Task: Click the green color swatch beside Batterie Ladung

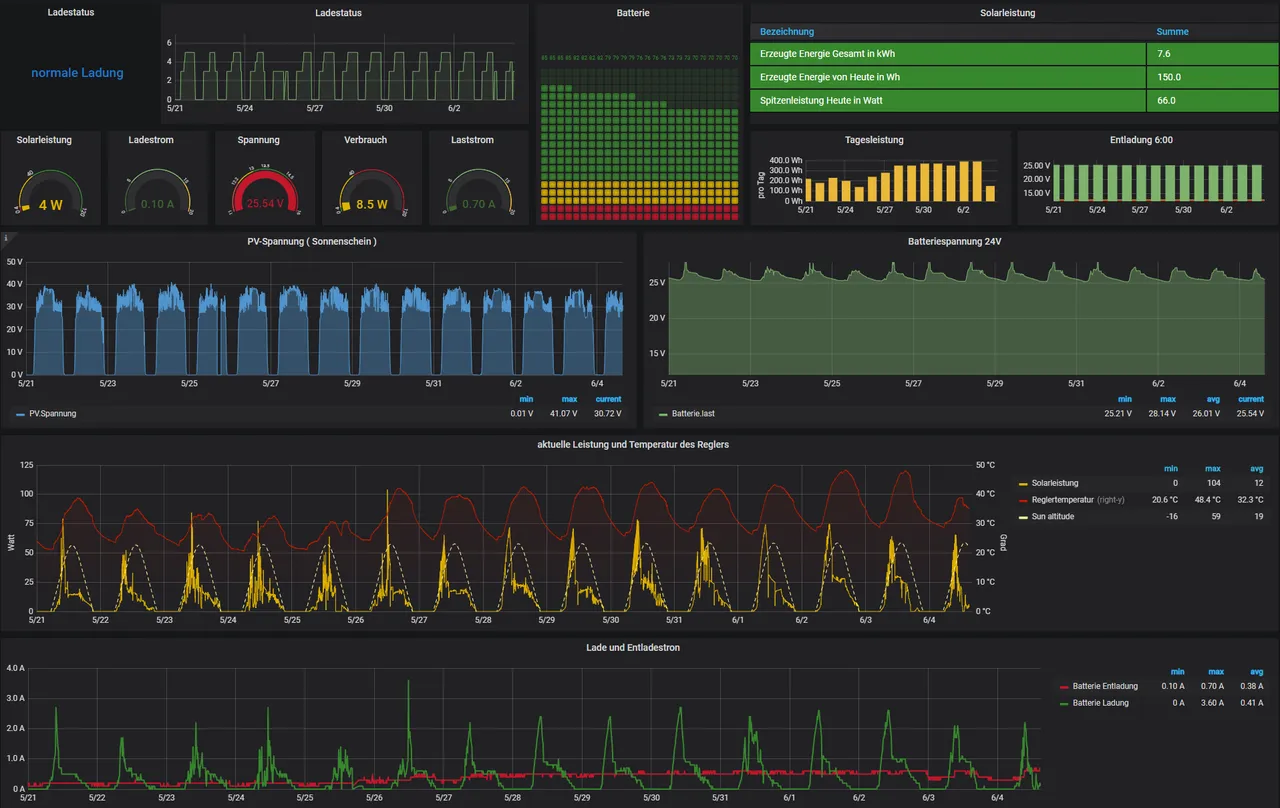Action: click(1064, 703)
